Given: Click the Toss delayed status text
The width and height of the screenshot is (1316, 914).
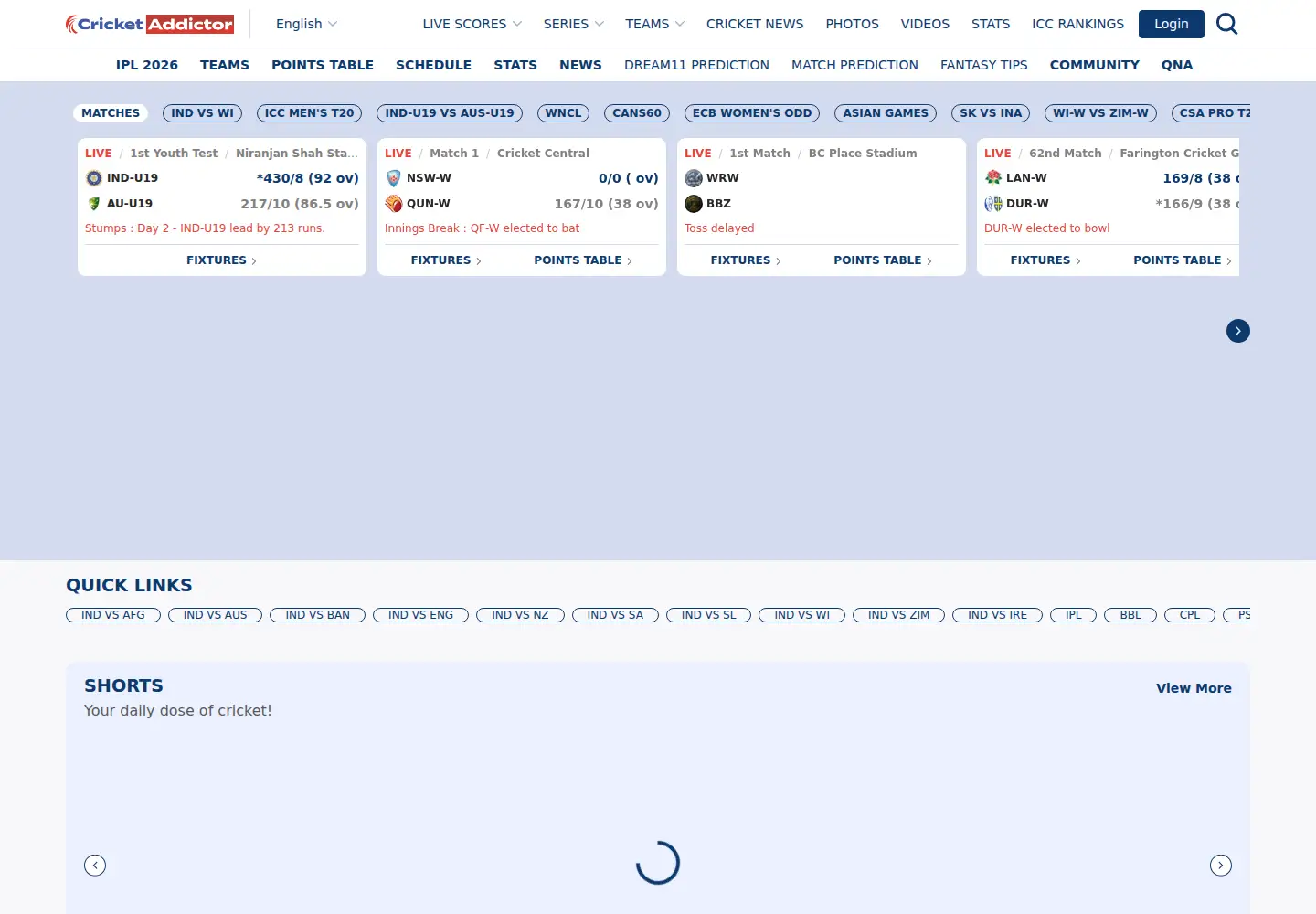Looking at the screenshot, I should click(719, 228).
